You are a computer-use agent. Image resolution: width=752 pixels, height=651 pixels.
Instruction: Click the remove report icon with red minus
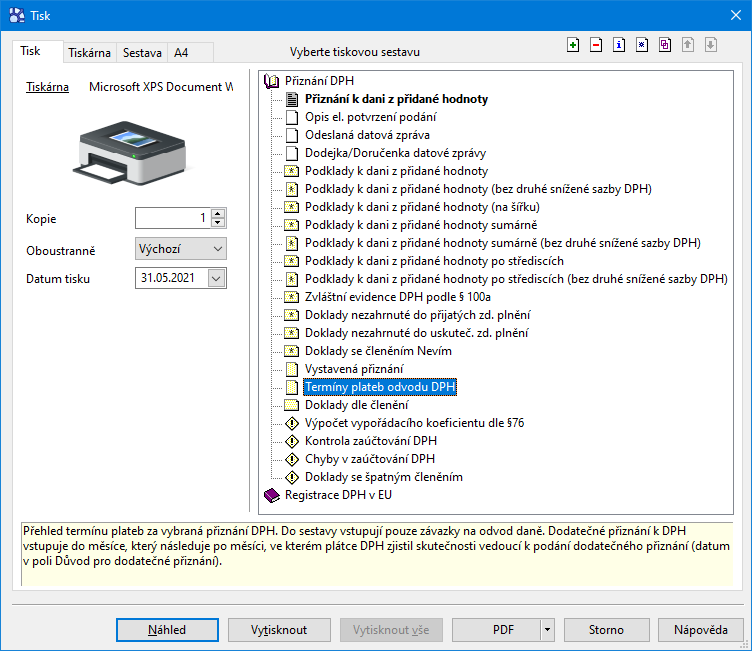pos(596,45)
